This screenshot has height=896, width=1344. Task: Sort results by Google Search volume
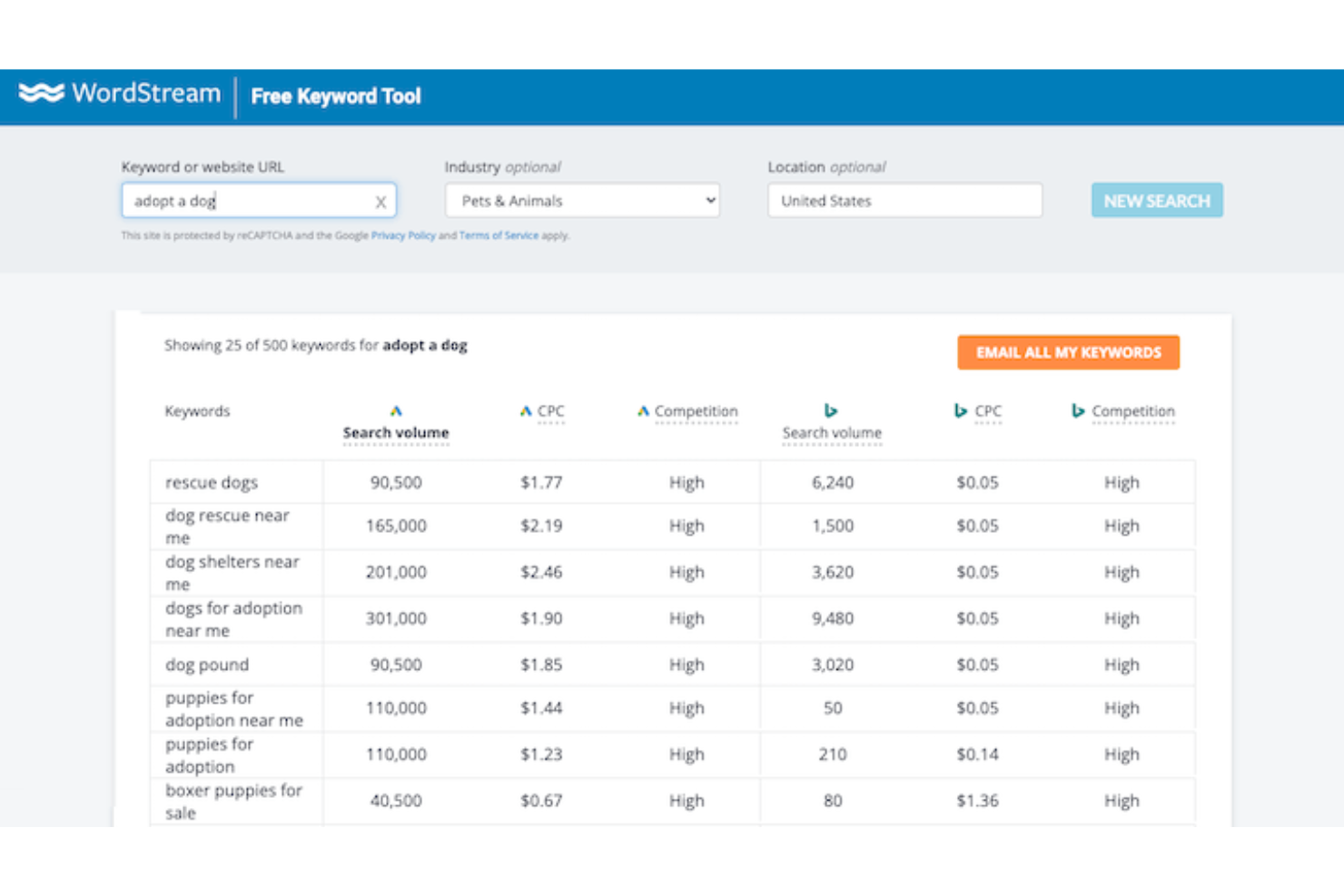(x=396, y=433)
